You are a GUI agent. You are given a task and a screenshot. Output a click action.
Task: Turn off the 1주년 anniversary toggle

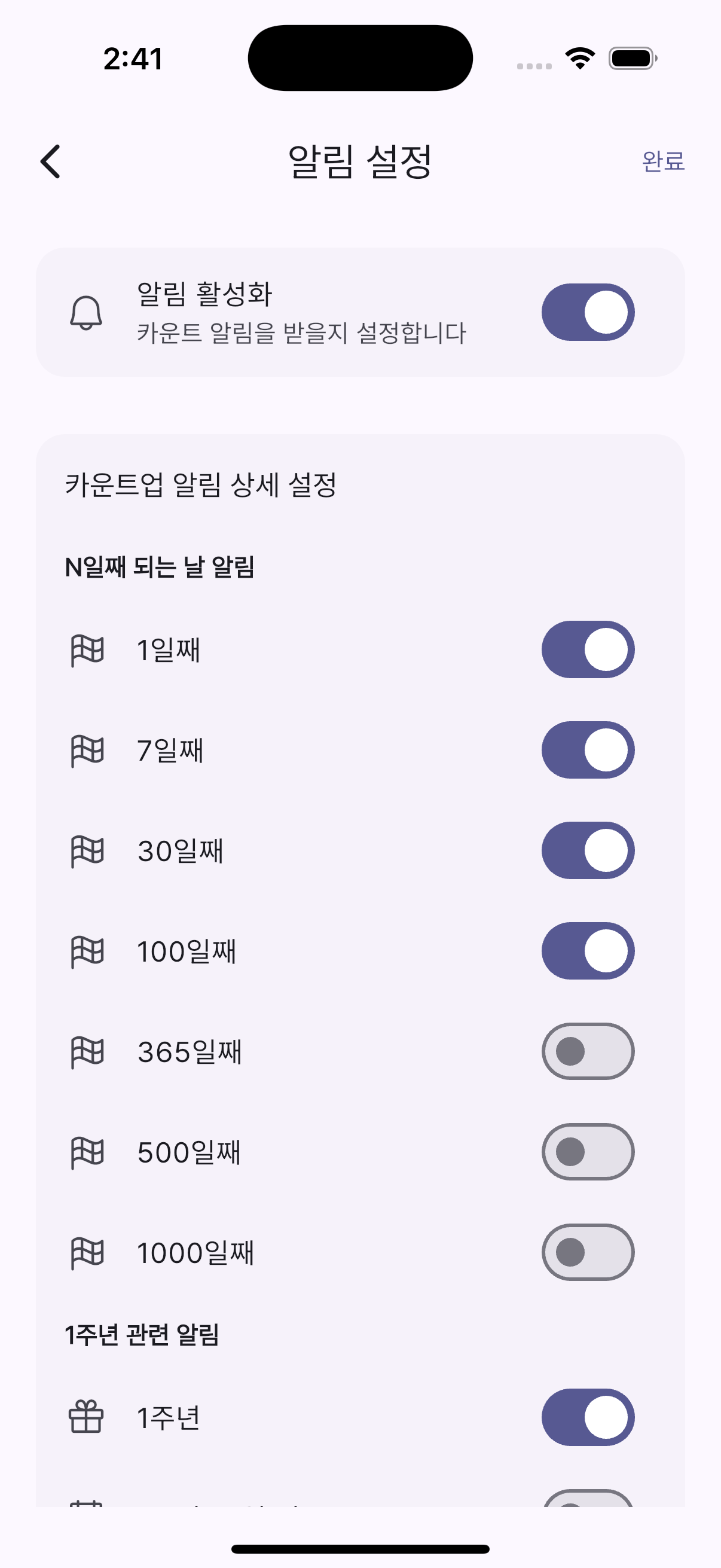click(x=588, y=1417)
